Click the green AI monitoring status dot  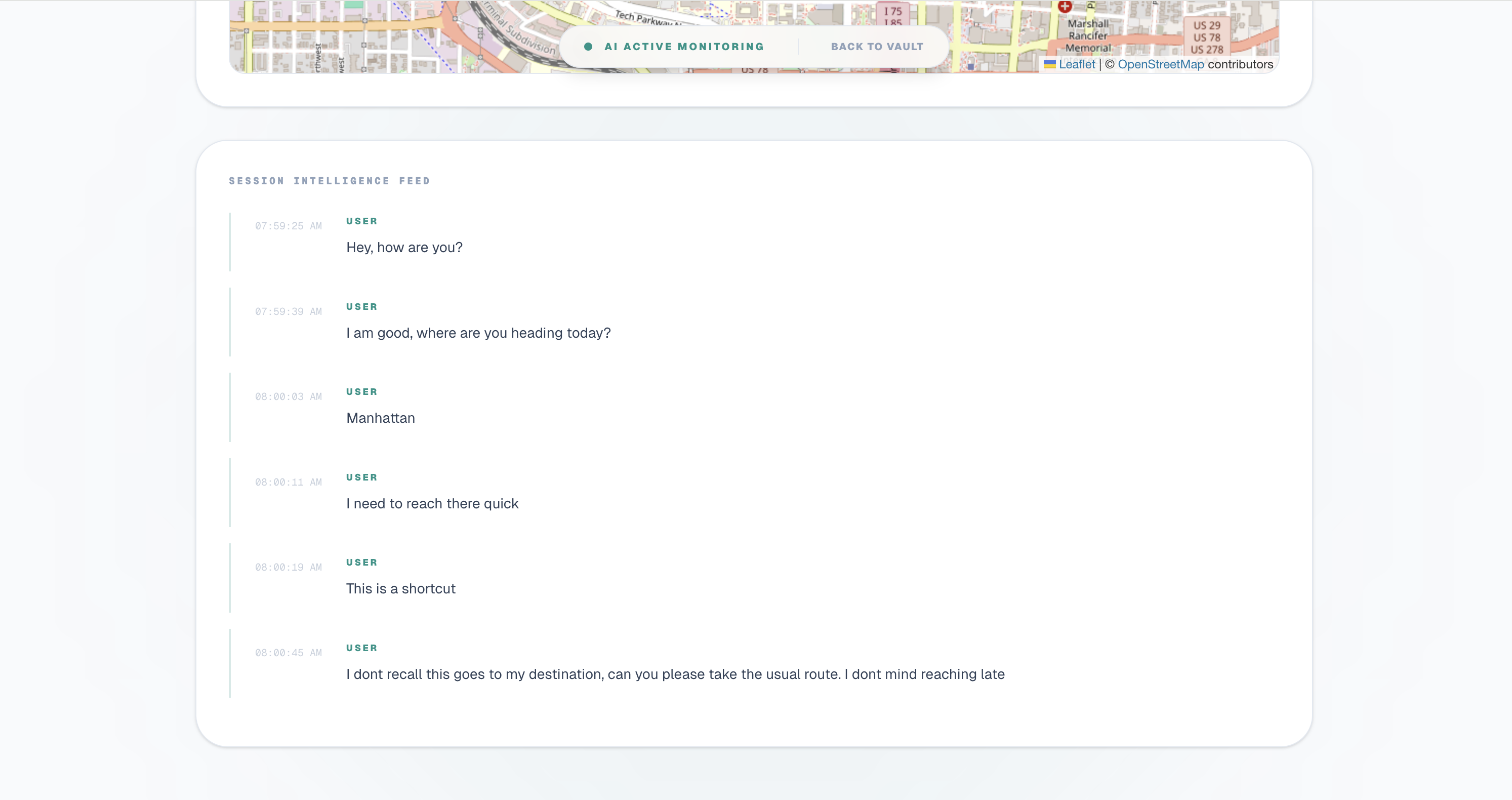(588, 47)
